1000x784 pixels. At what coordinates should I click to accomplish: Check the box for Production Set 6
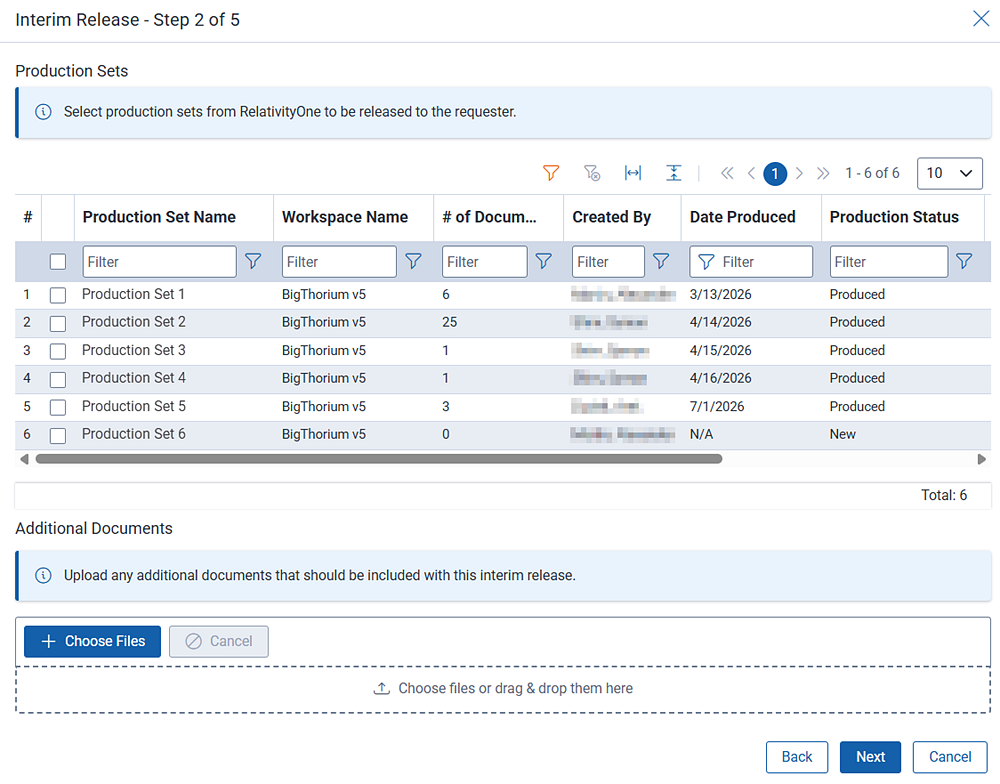coord(58,436)
